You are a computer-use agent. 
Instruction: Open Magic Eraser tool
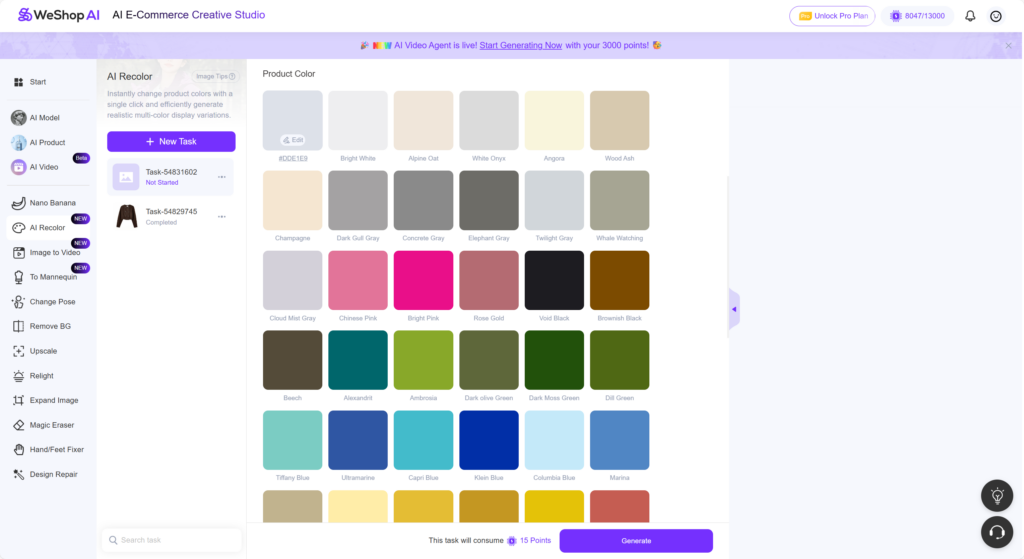[x=43, y=425]
